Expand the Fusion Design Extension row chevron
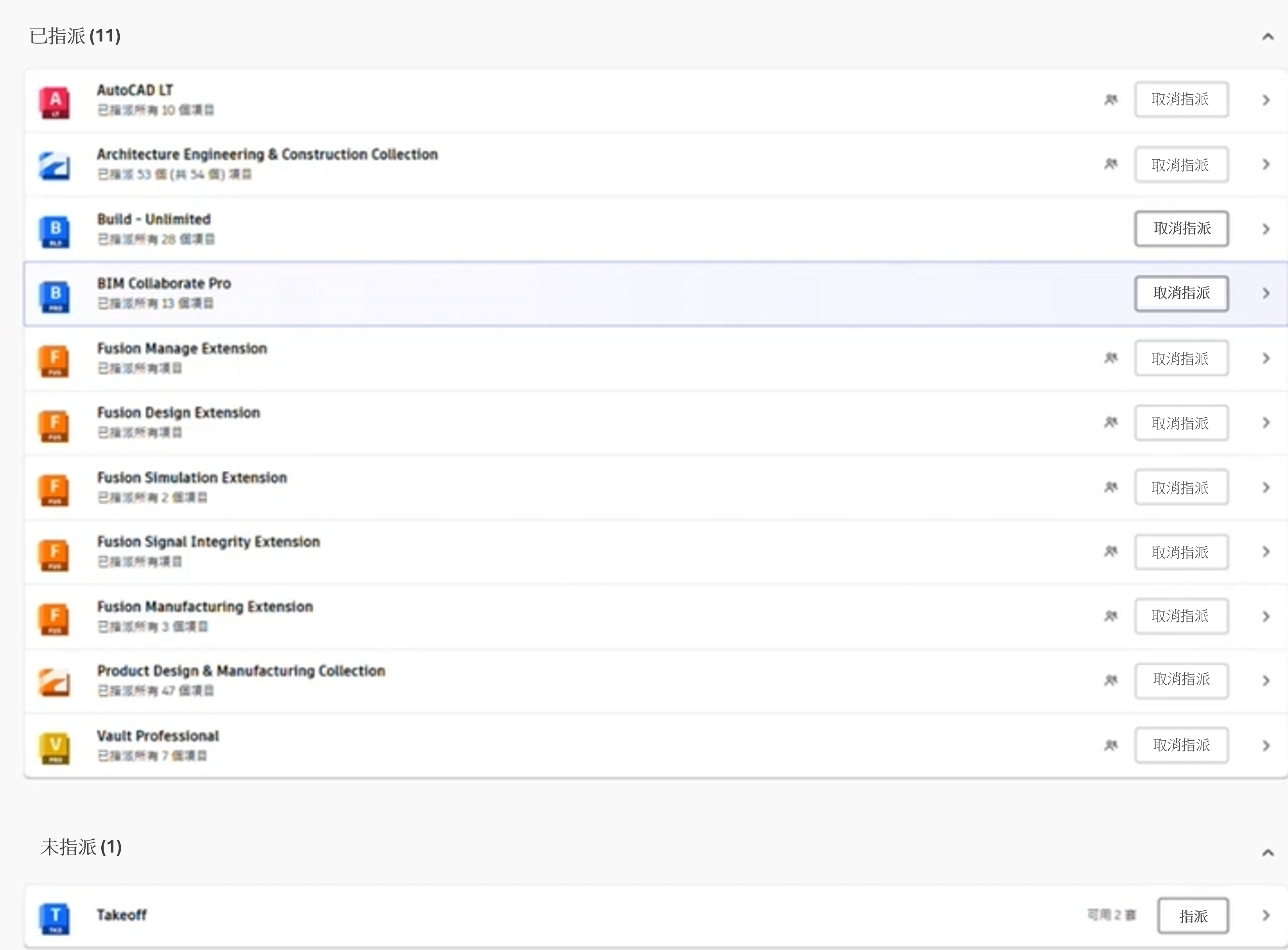The height and width of the screenshot is (950, 1288). tap(1266, 423)
